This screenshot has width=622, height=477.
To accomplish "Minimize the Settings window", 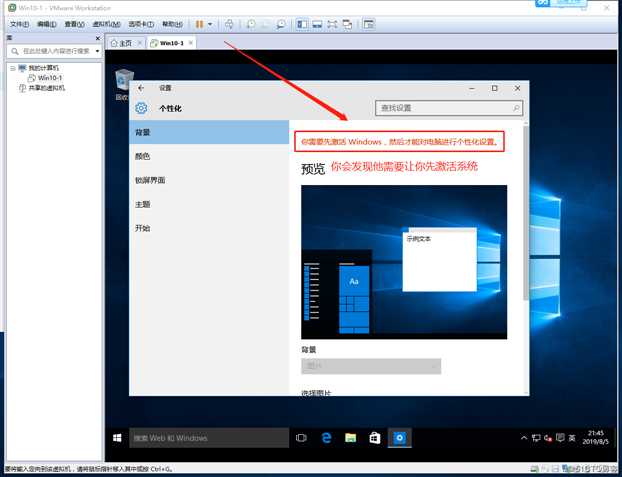I will (x=472, y=88).
